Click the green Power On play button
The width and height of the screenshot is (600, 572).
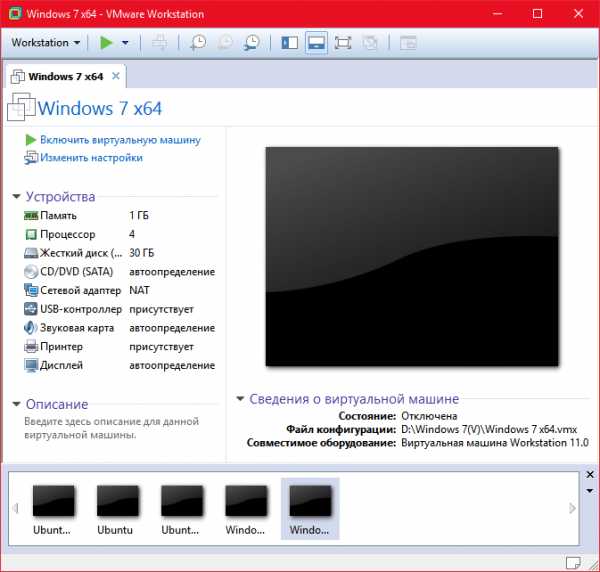[x=106, y=43]
